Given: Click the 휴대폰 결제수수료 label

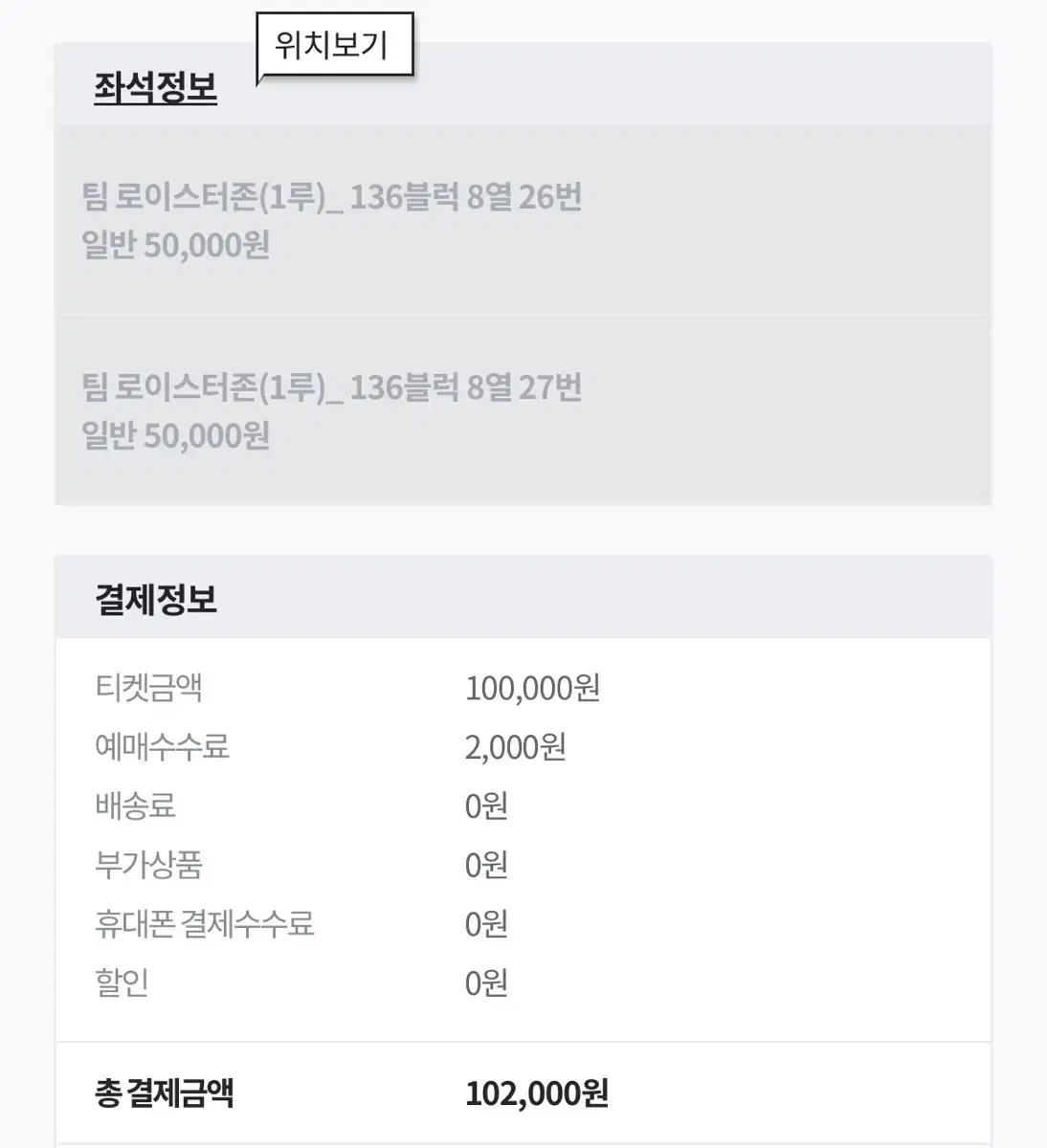Looking at the screenshot, I should click(x=204, y=924).
